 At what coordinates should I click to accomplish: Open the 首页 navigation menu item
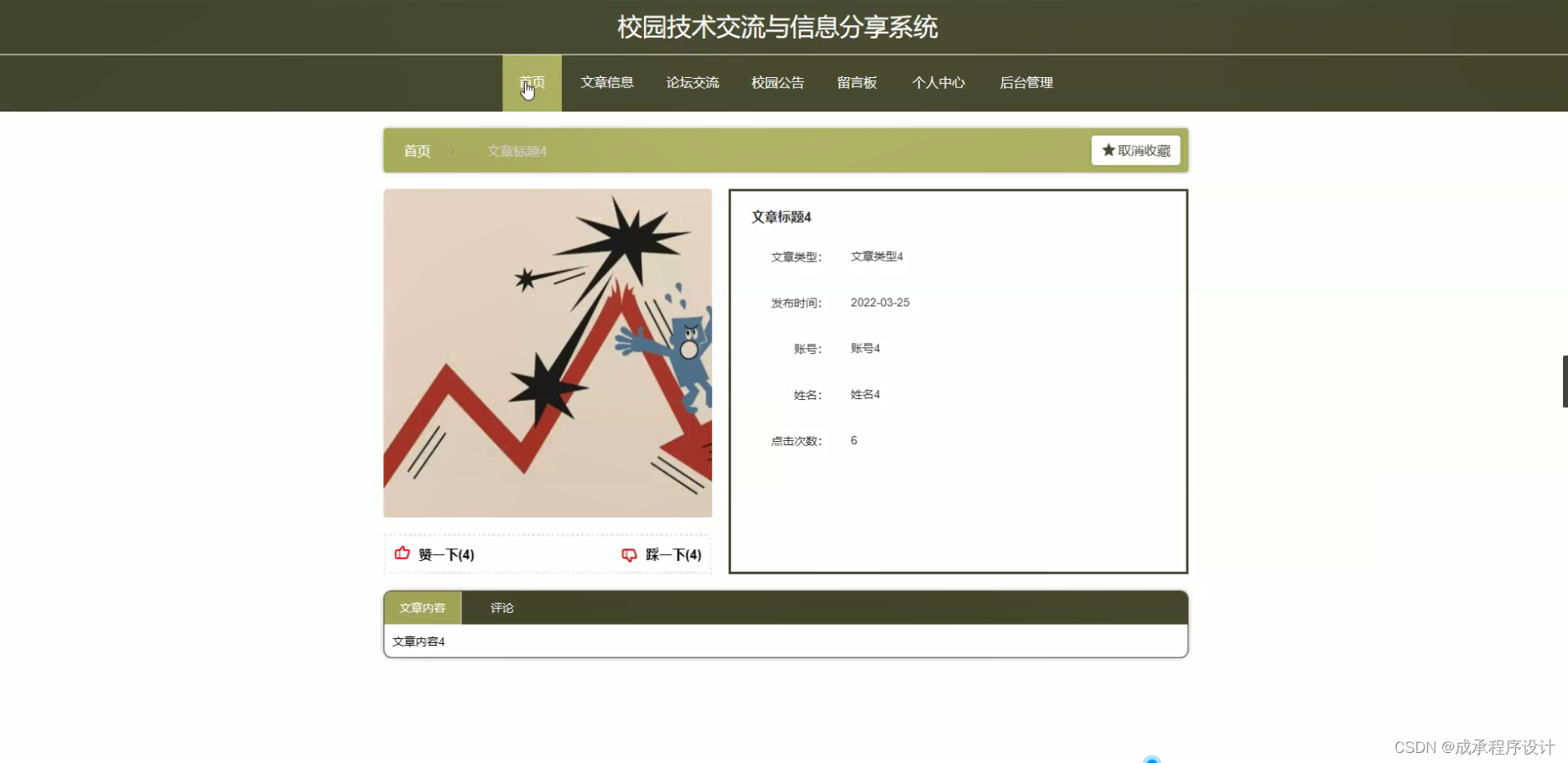530,83
